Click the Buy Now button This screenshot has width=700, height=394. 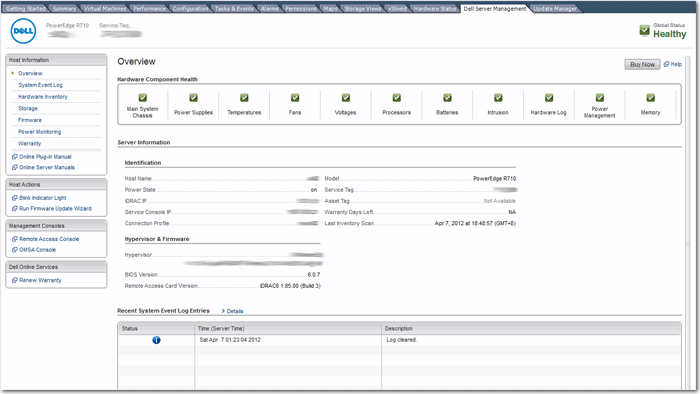642,64
